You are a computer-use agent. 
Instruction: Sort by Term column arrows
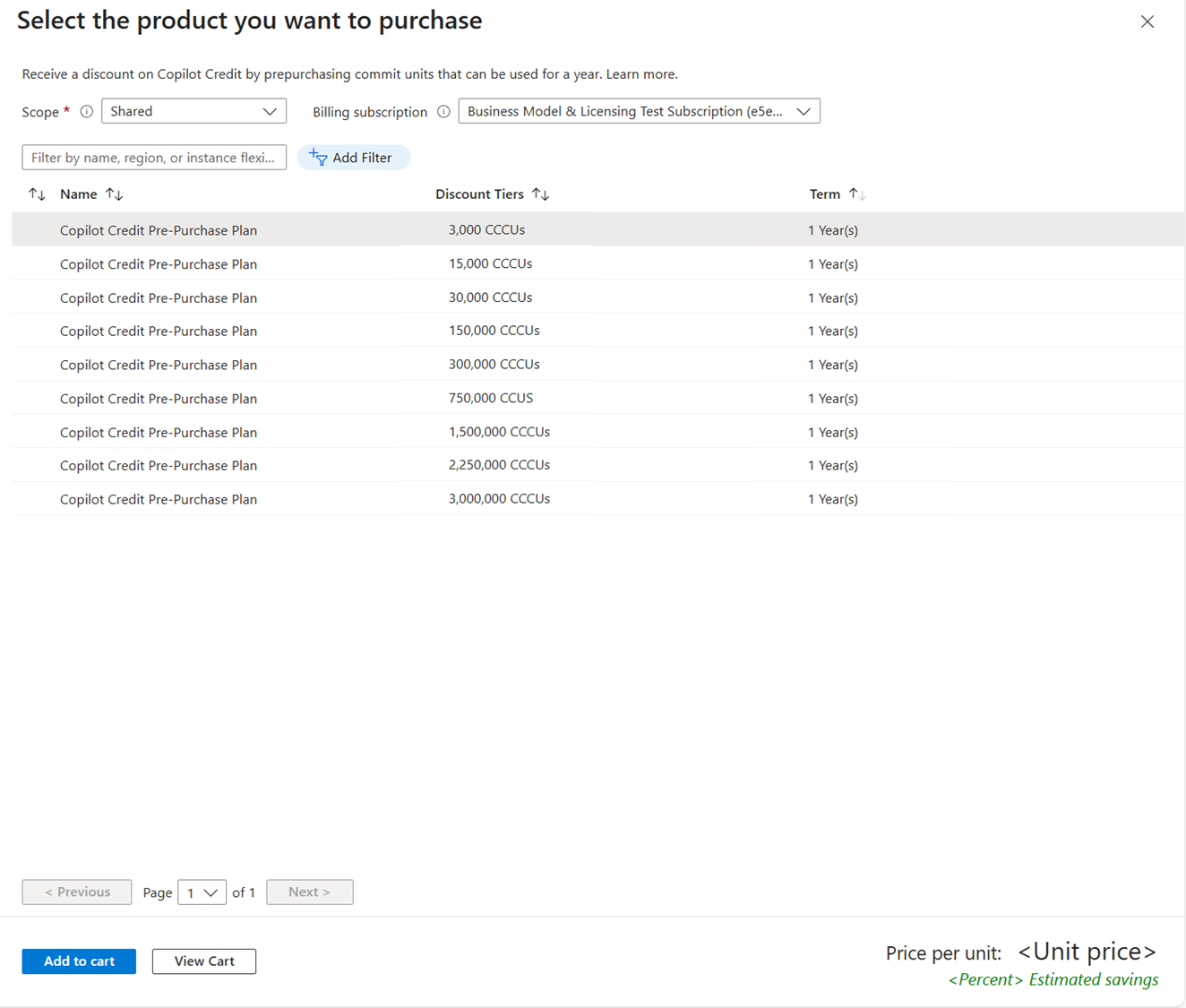click(x=857, y=194)
